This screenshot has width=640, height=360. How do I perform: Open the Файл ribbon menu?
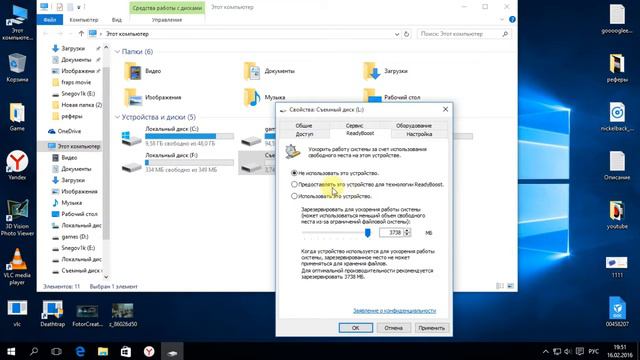tap(50, 20)
